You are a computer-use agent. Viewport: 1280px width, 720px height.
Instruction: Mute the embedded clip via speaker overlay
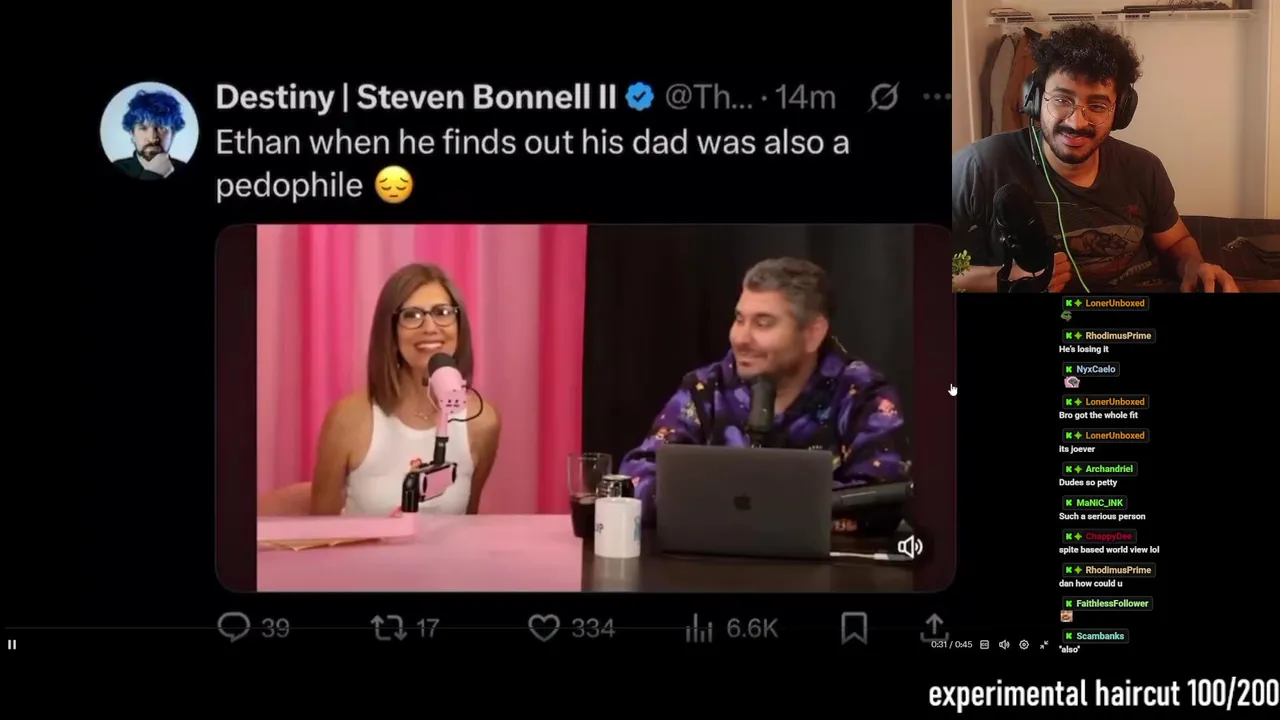click(909, 547)
